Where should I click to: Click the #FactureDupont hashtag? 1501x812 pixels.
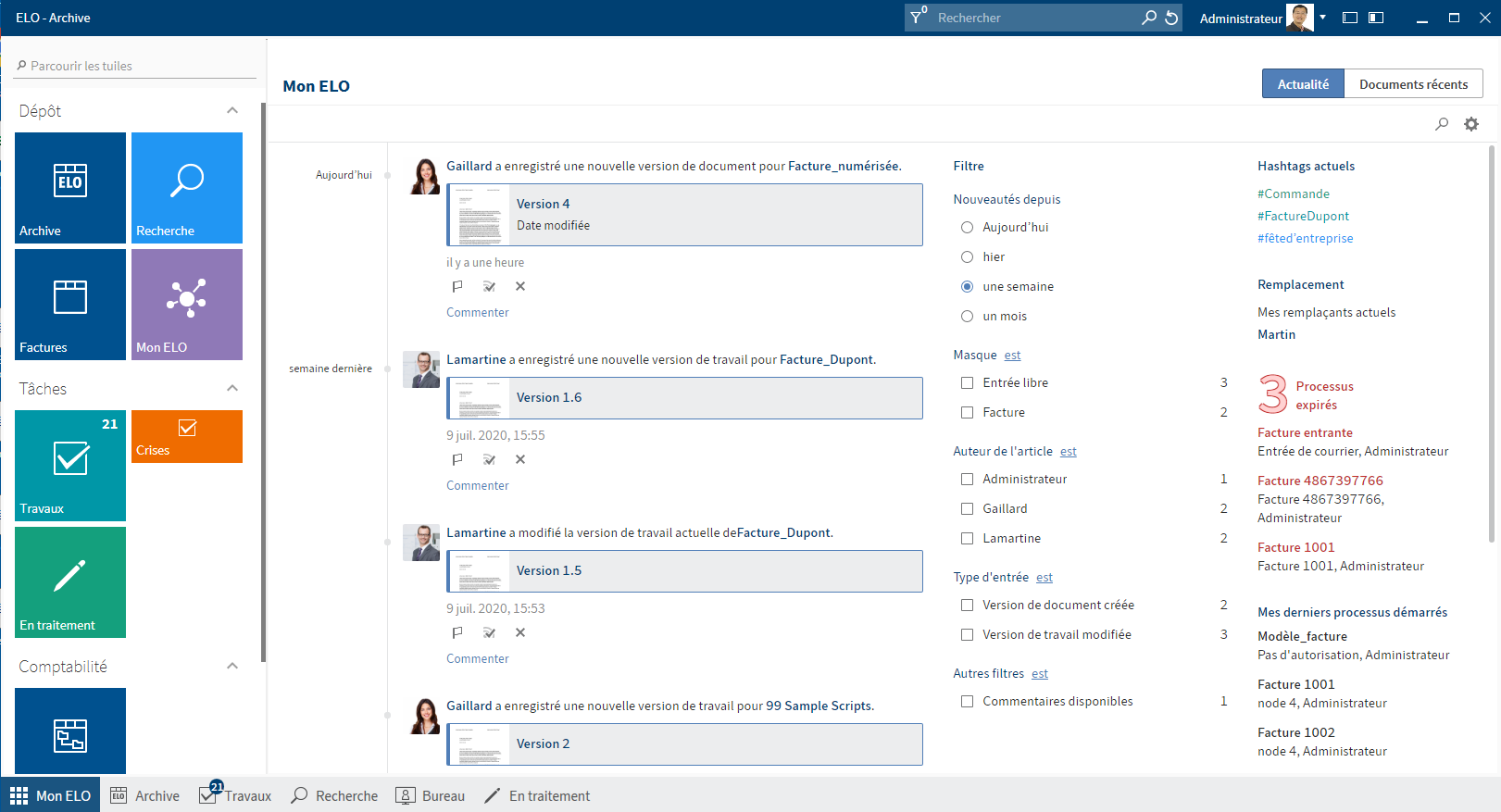click(x=1303, y=216)
